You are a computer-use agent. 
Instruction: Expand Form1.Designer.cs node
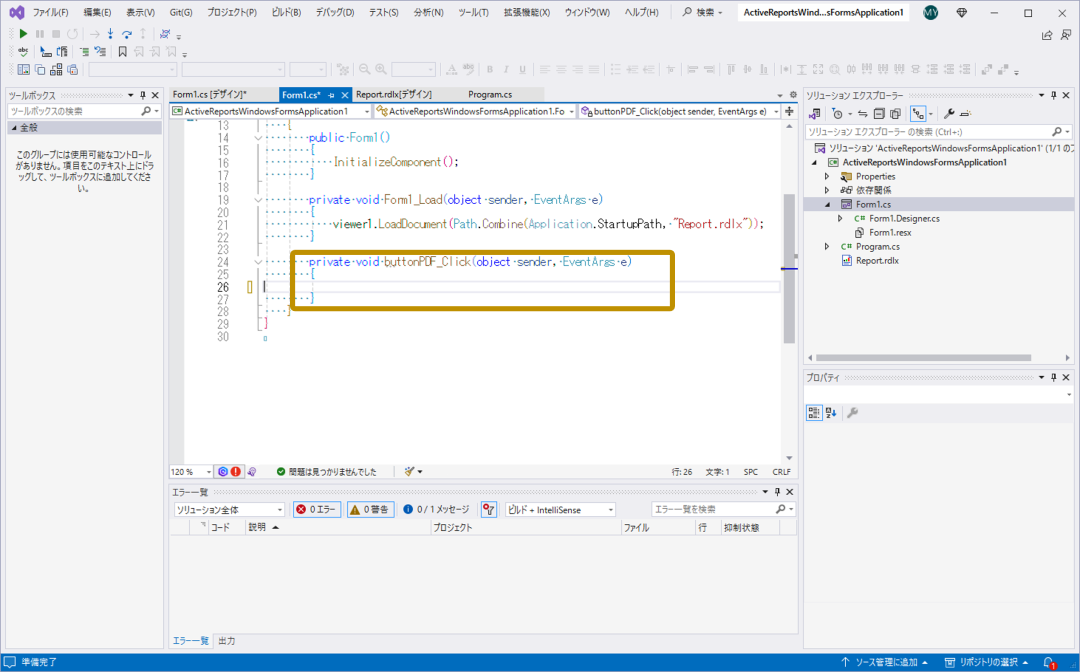click(840, 218)
